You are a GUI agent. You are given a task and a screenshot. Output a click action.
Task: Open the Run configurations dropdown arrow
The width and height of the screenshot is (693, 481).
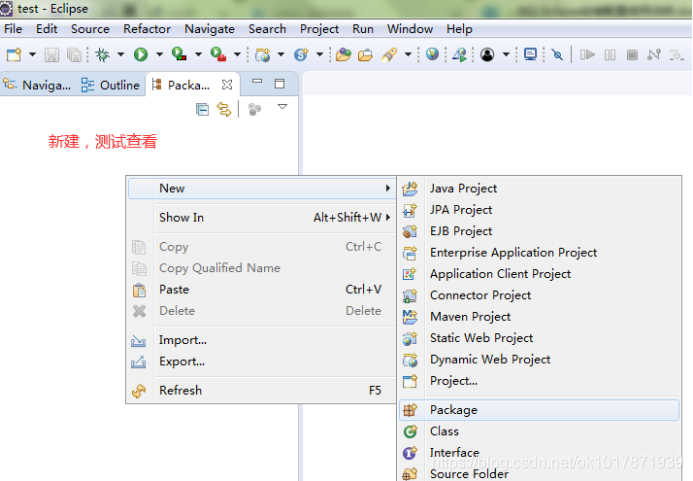[160, 55]
